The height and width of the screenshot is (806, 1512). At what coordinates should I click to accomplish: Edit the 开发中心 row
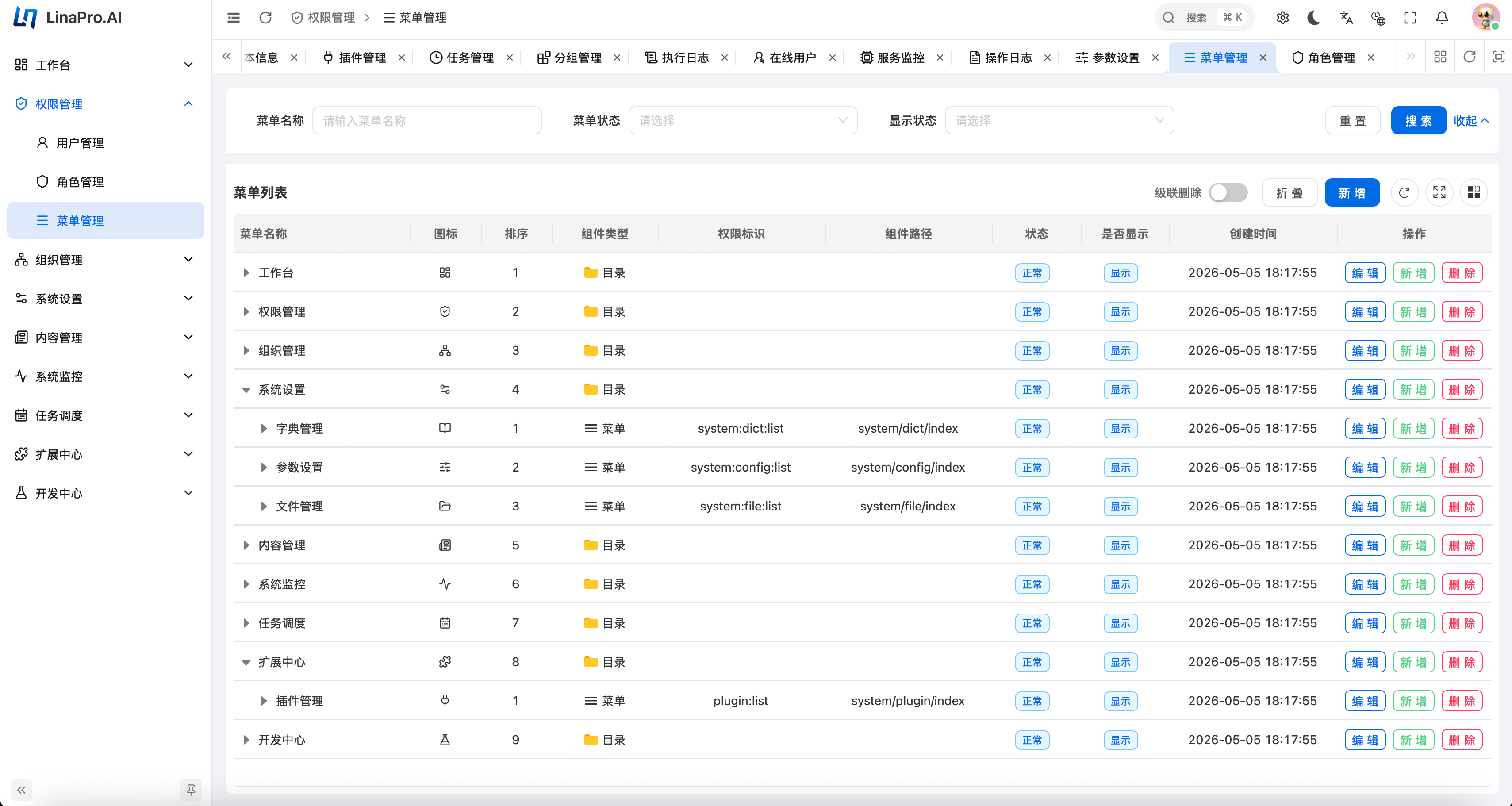tap(1365, 740)
